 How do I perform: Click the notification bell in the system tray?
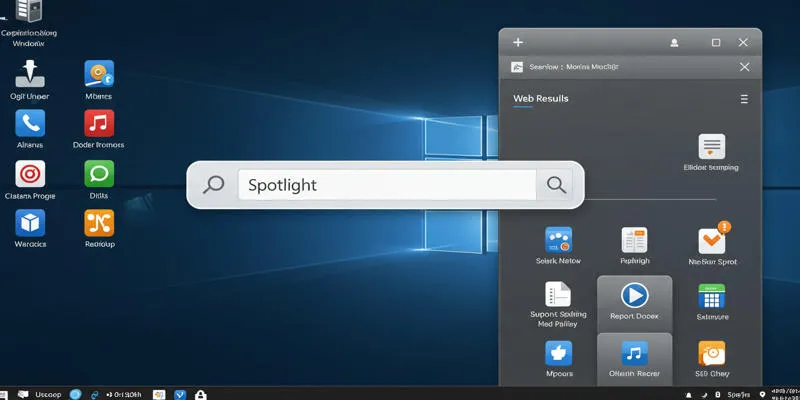click(689, 395)
